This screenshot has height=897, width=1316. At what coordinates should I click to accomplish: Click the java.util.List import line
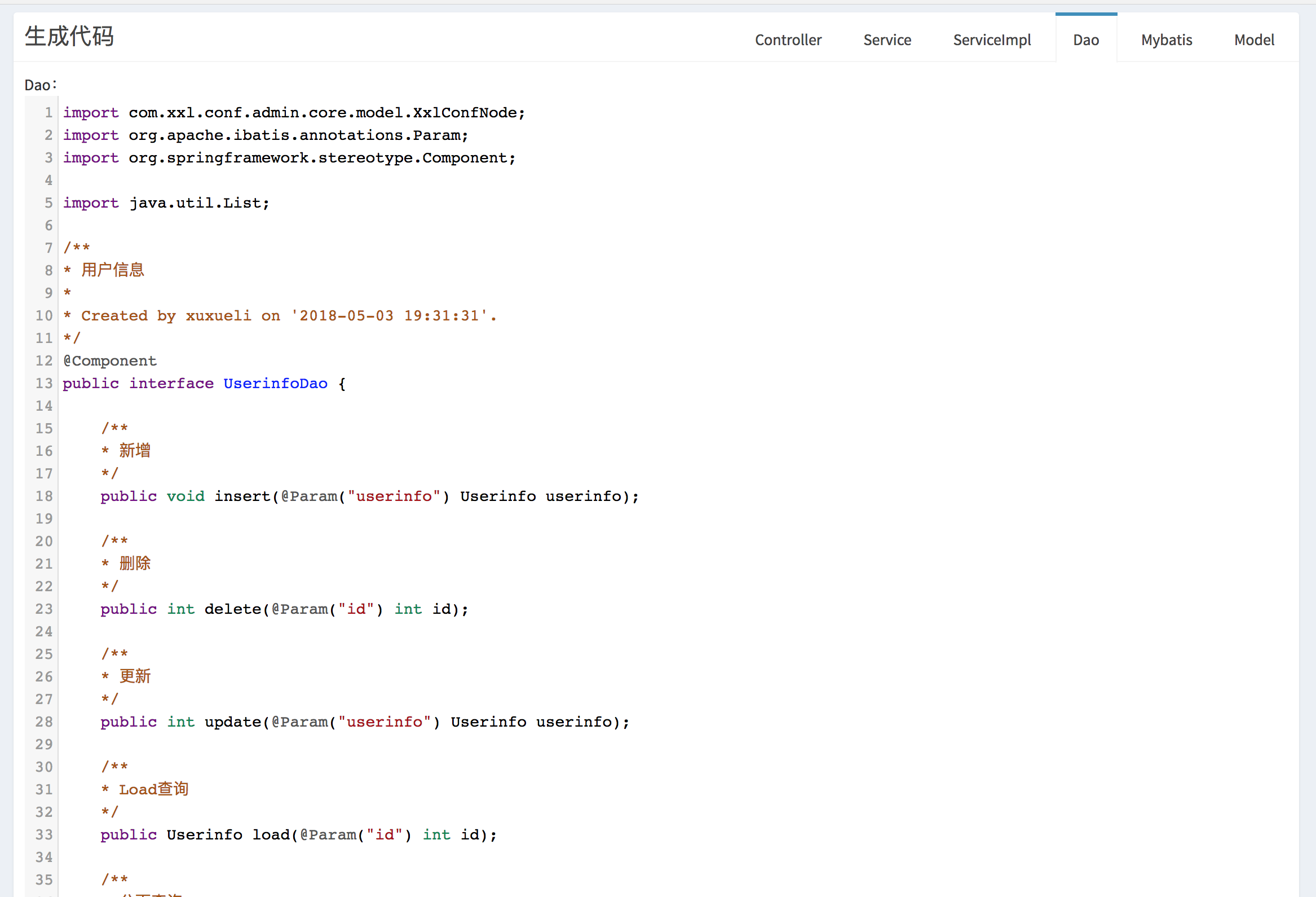(166, 203)
